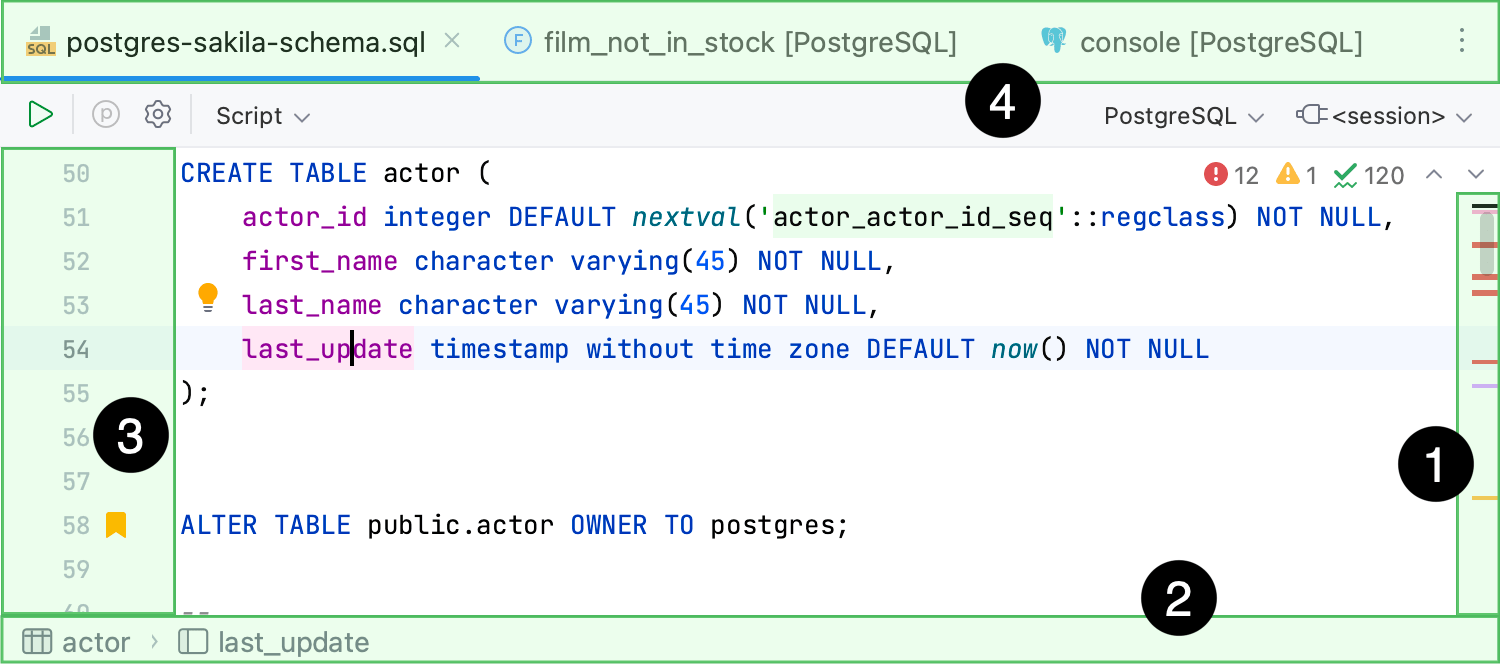
Task: Click the bookmark icon on line 58
Action: pyautogui.click(x=116, y=525)
